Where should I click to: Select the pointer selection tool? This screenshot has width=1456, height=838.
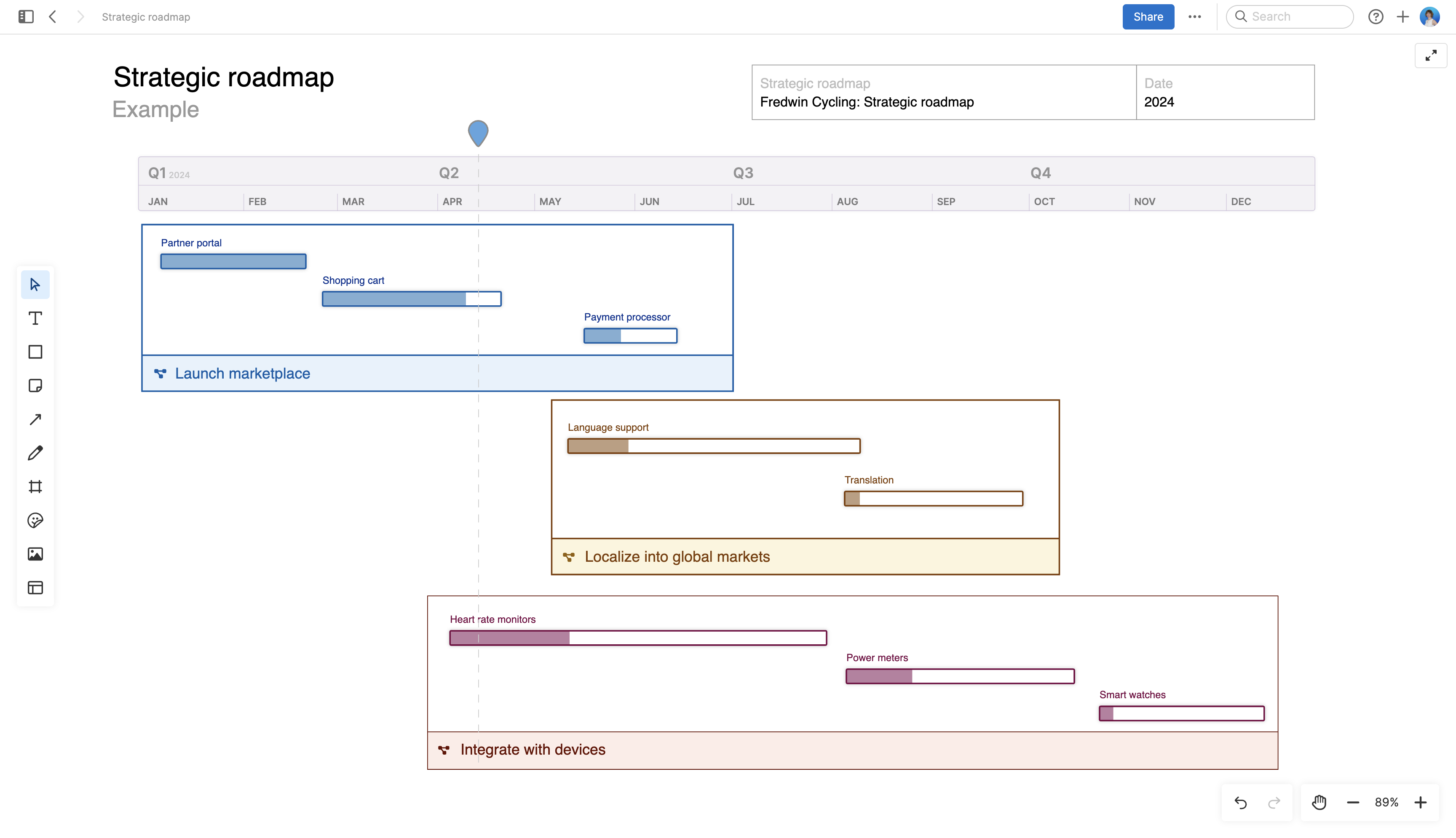(35, 284)
